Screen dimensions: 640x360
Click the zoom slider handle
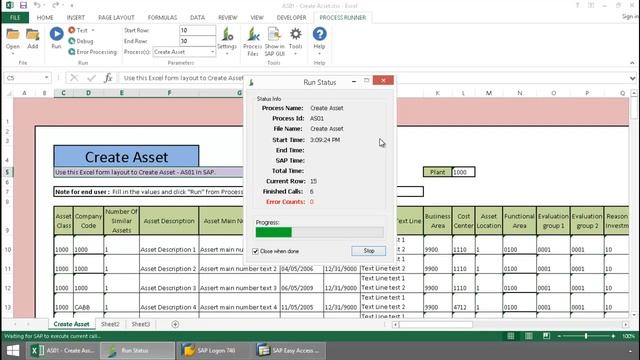click(586, 336)
